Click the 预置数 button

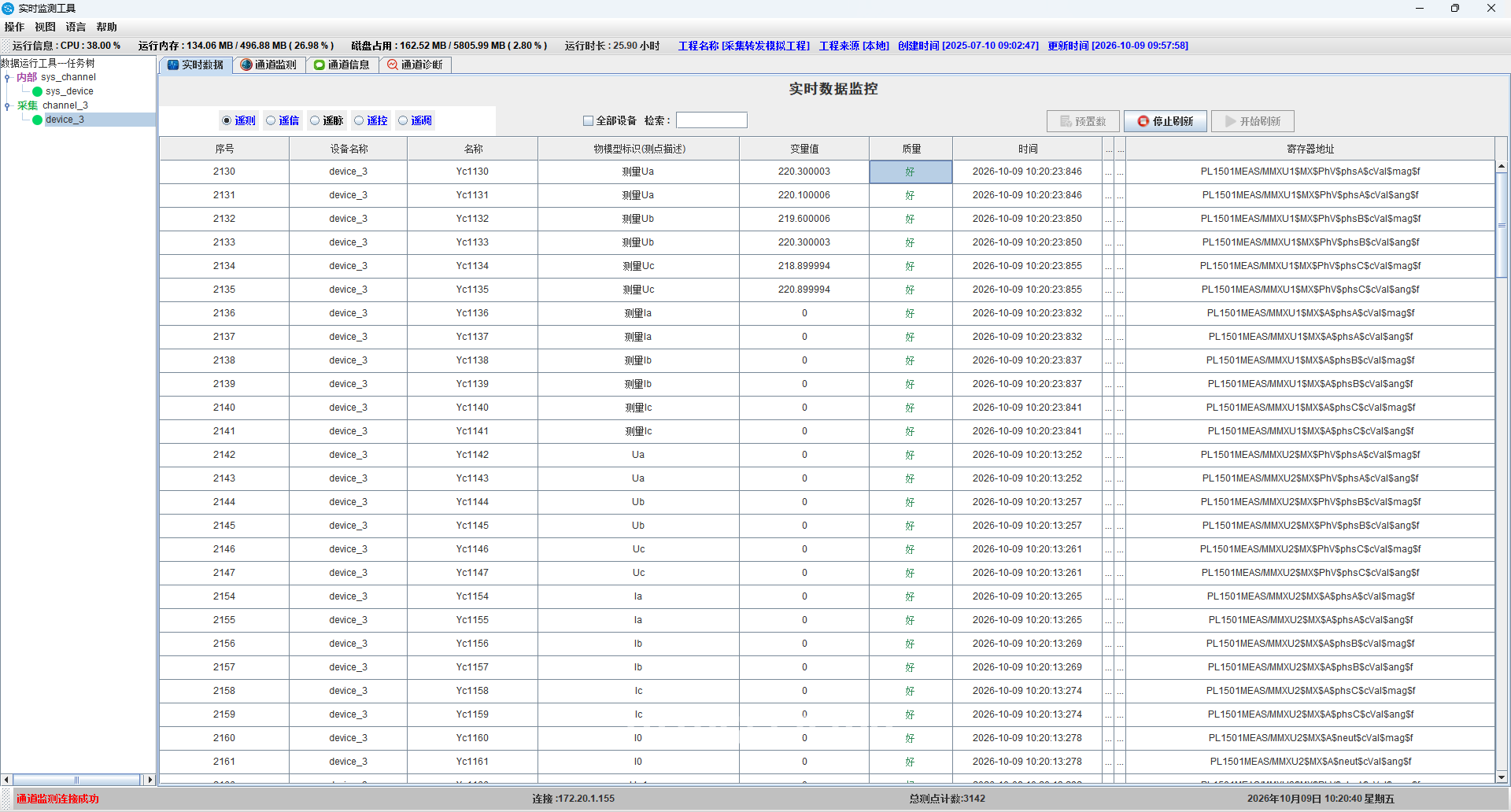[x=1083, y=121]
